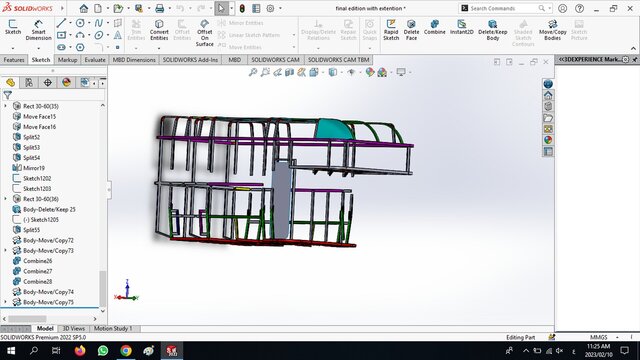The height and width of the screenshot is (360, 640).
Task: Open the Rapid Sketch tool
Action: point(391,30)
